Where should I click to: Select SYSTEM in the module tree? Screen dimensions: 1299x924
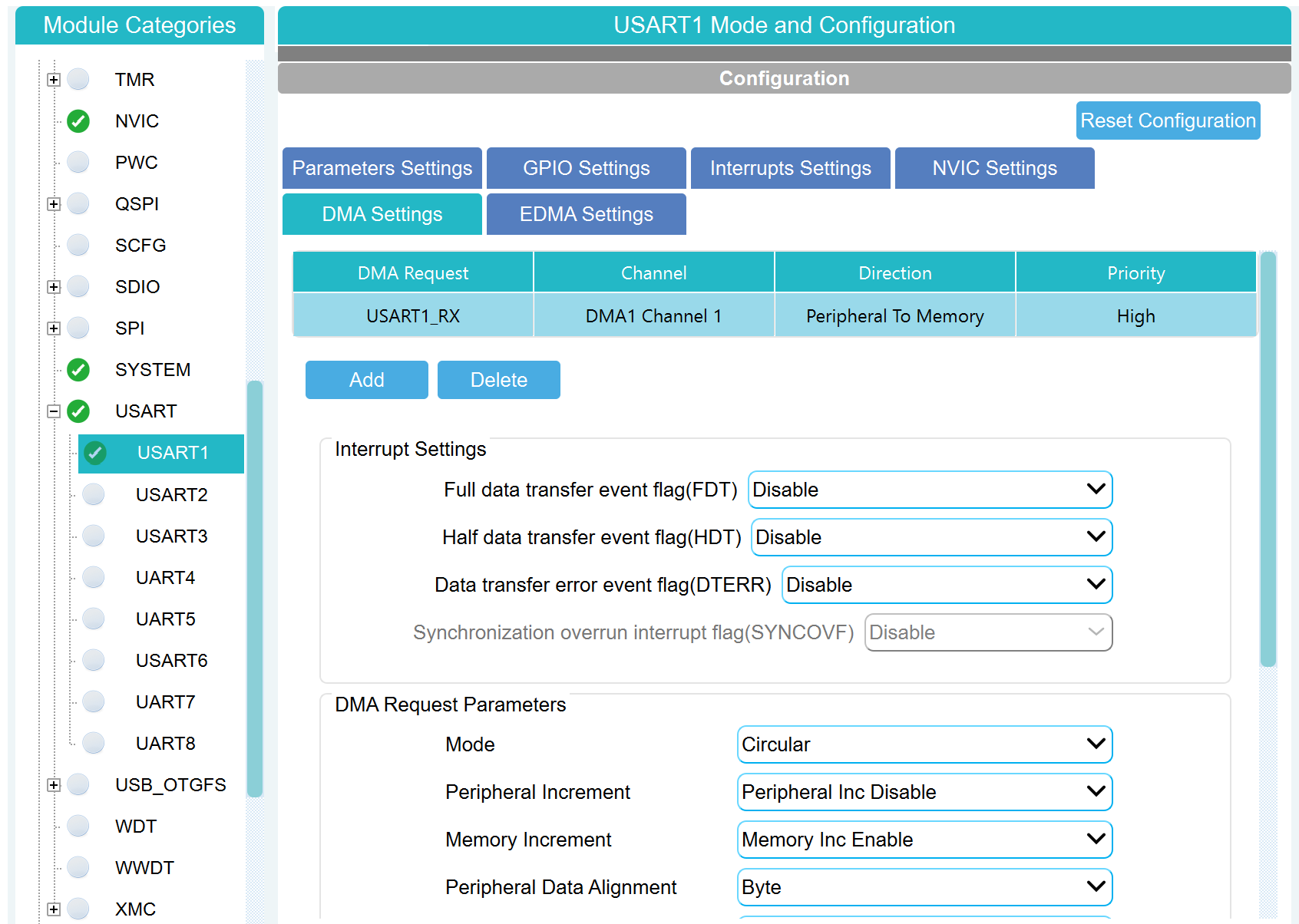153,370
